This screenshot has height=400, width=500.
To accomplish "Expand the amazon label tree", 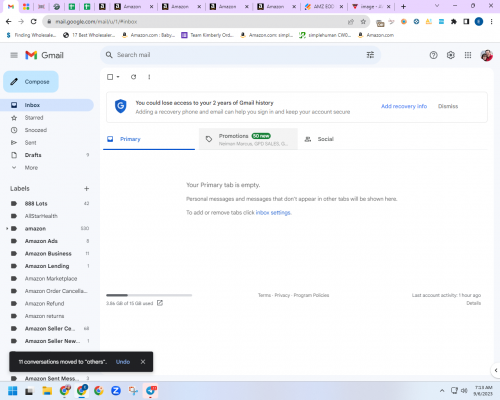I will (x=7, y=229).
